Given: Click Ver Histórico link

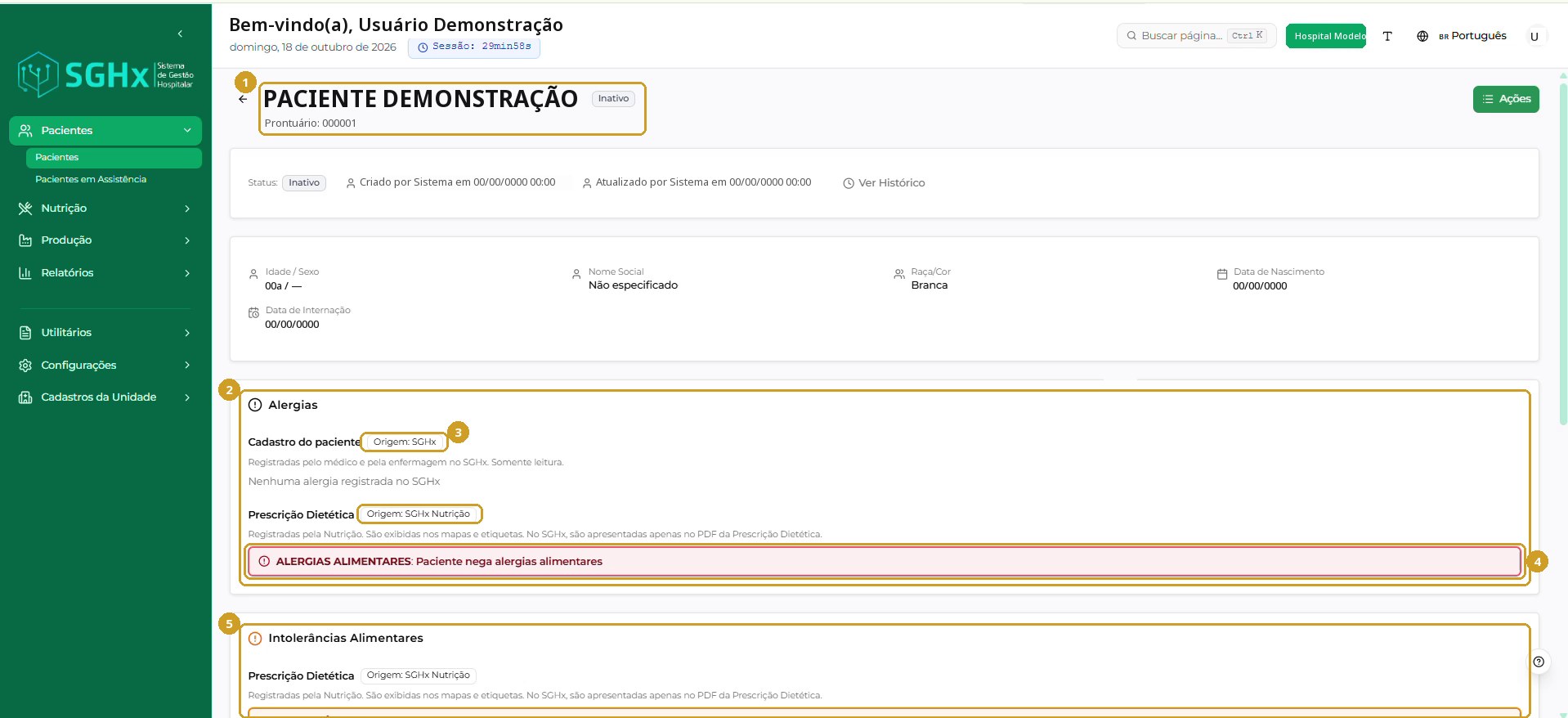Looking at the screenshot, I should coord(884,183).
